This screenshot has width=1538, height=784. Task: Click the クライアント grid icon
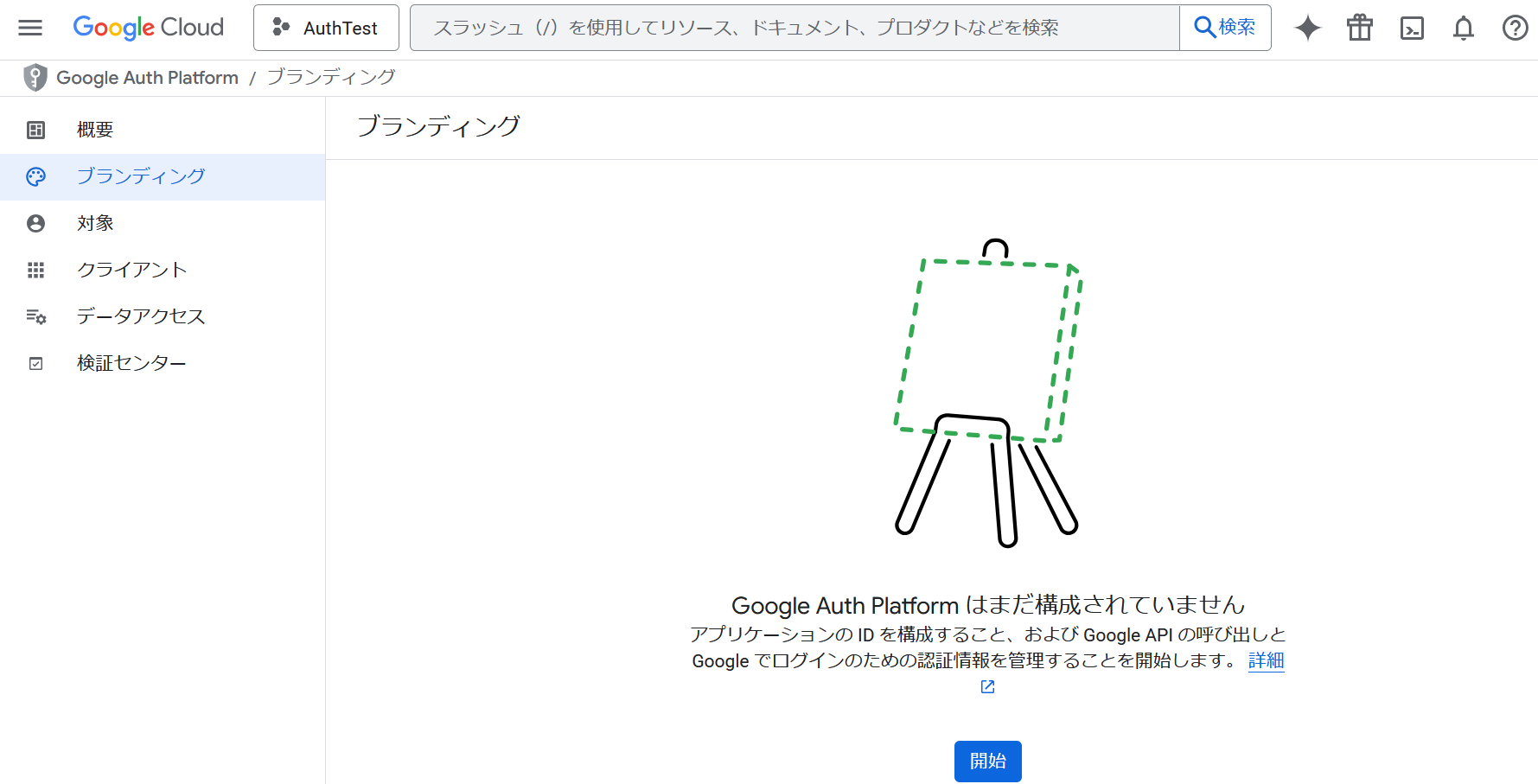click(35, 270)
